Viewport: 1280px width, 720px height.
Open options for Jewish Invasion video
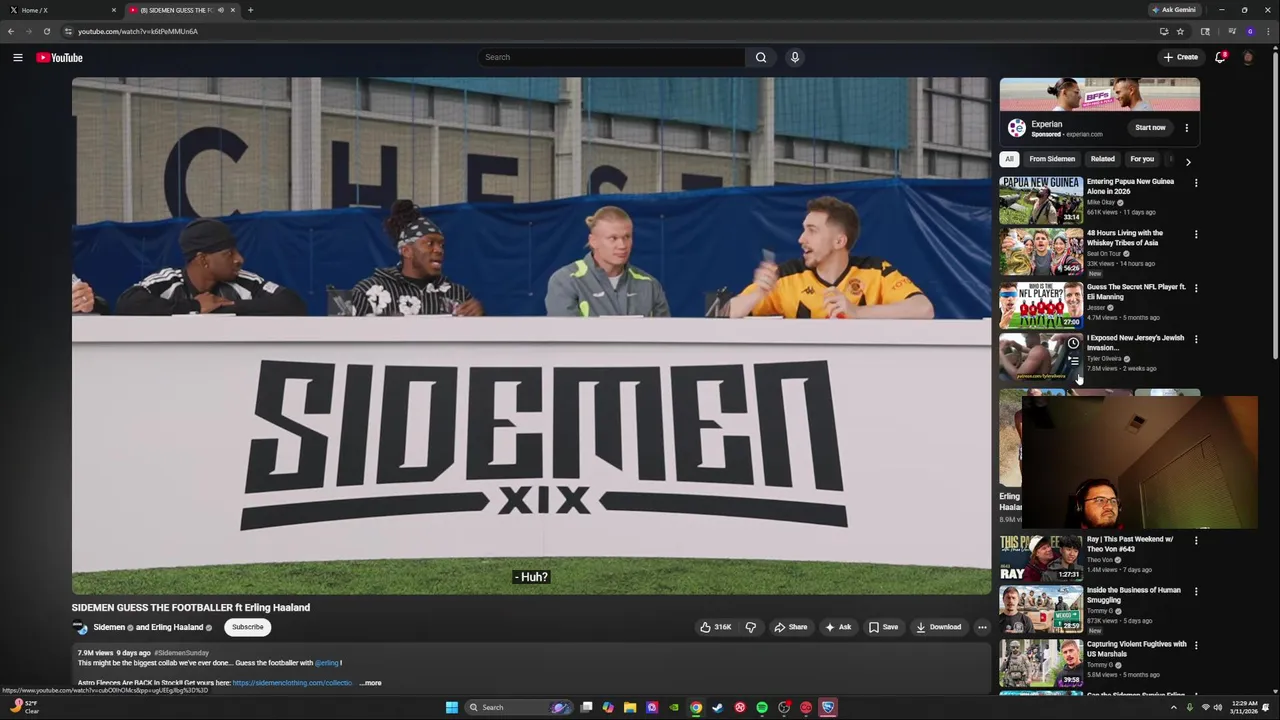pyautogui.click(x=1196, y=339)
